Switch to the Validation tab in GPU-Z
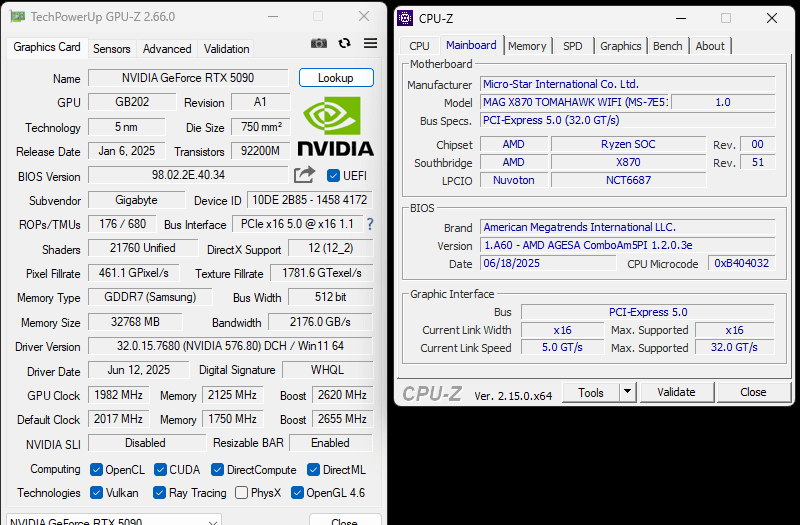Image resolution: width=800 pixels, height=525 pixels. 227,48
